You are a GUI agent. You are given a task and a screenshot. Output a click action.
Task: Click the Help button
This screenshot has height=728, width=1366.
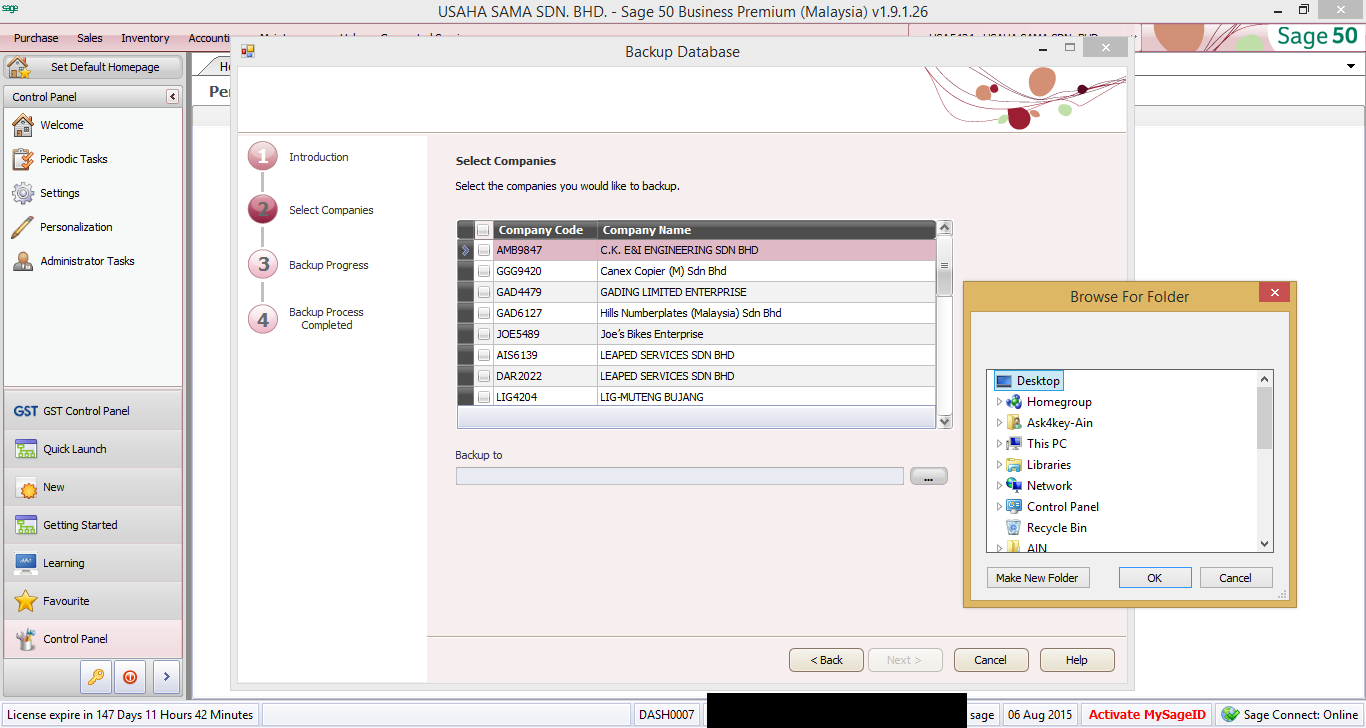[x=1077, y=660]
